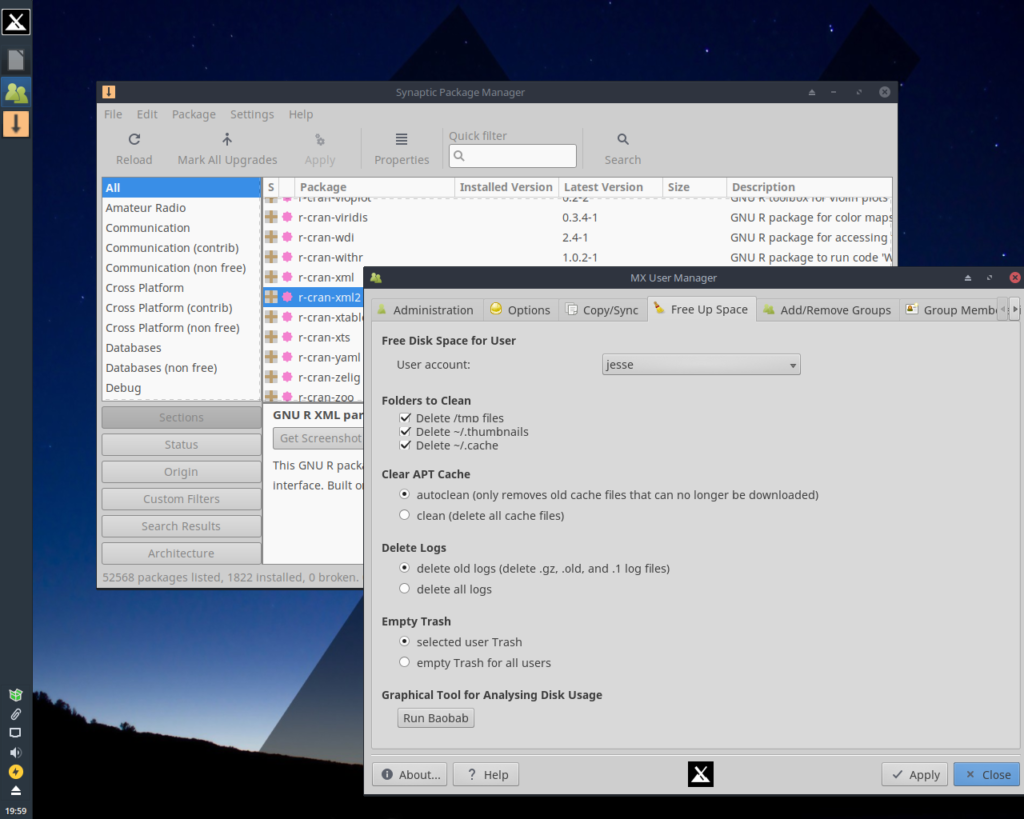Open the Help menu in Synaptic
The image size is (1024, 819).
301,114
